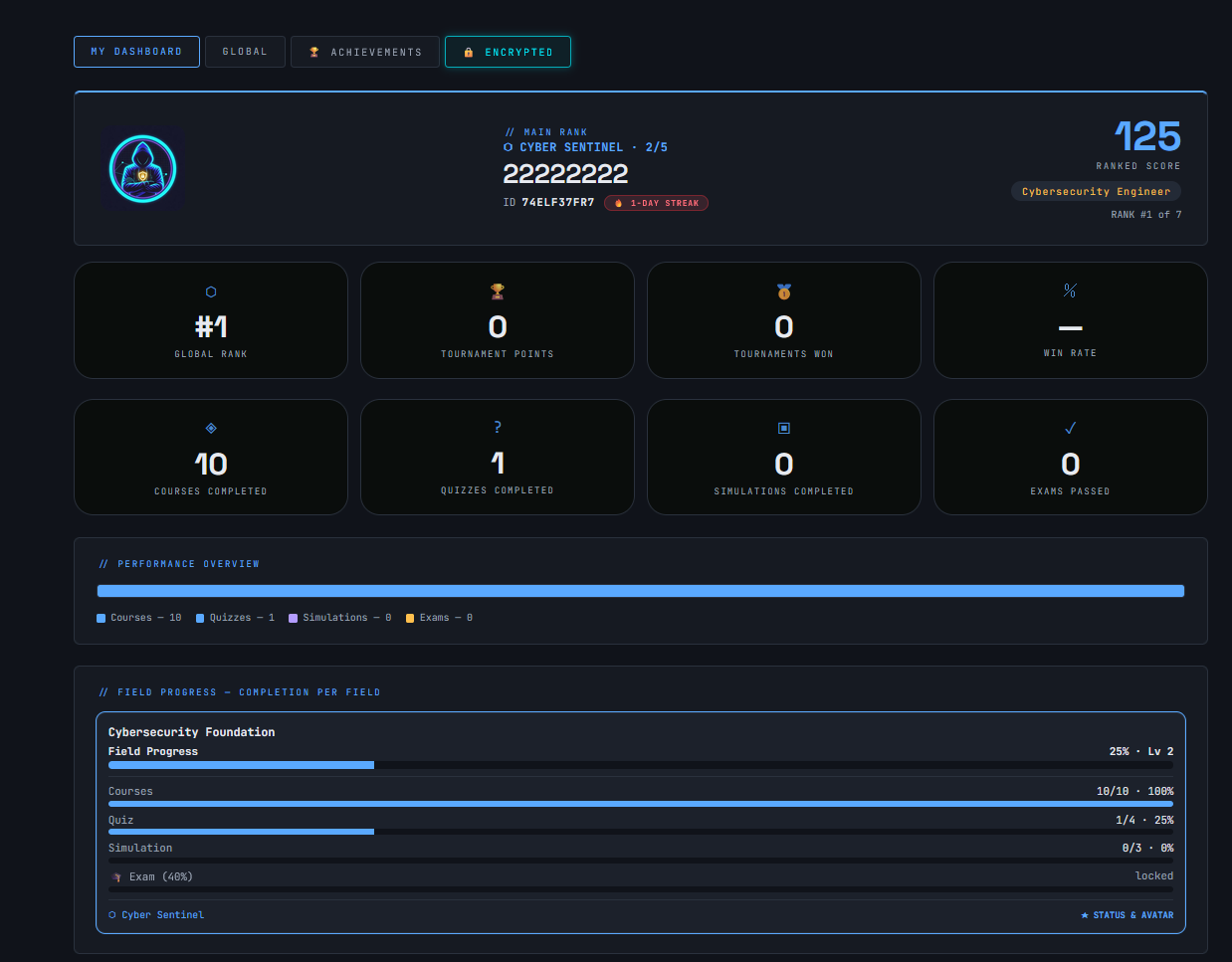The width and height of the screenshot is (1232, 962).
Task: Click the hexagon icon beside Cyber Sentinel link
Action: 112,915
